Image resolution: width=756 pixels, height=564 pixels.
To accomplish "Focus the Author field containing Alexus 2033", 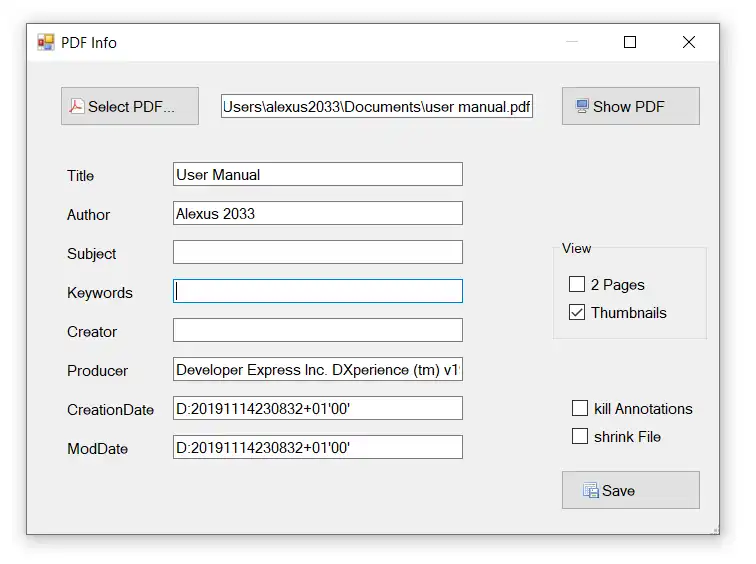I will [317, 213].
